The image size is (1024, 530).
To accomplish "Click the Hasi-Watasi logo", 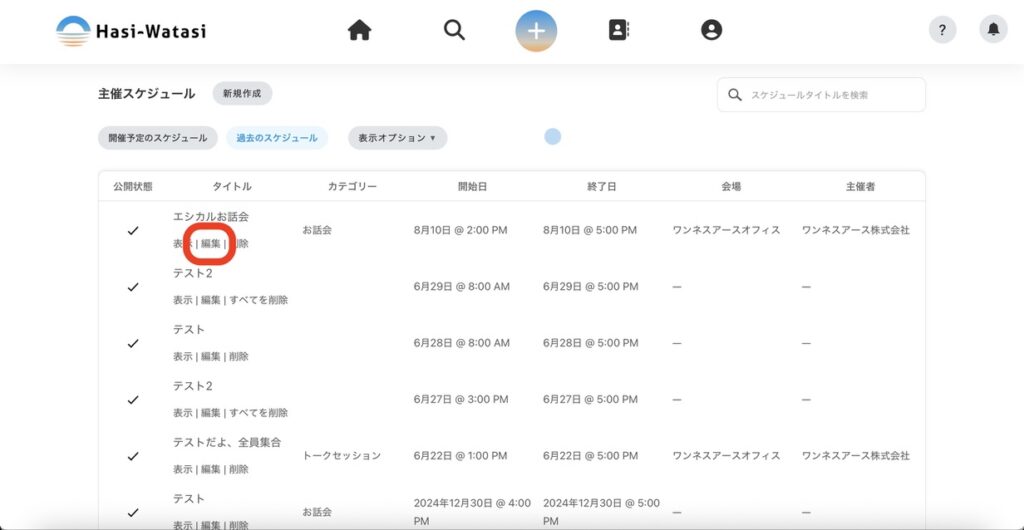I will point(131,31).
